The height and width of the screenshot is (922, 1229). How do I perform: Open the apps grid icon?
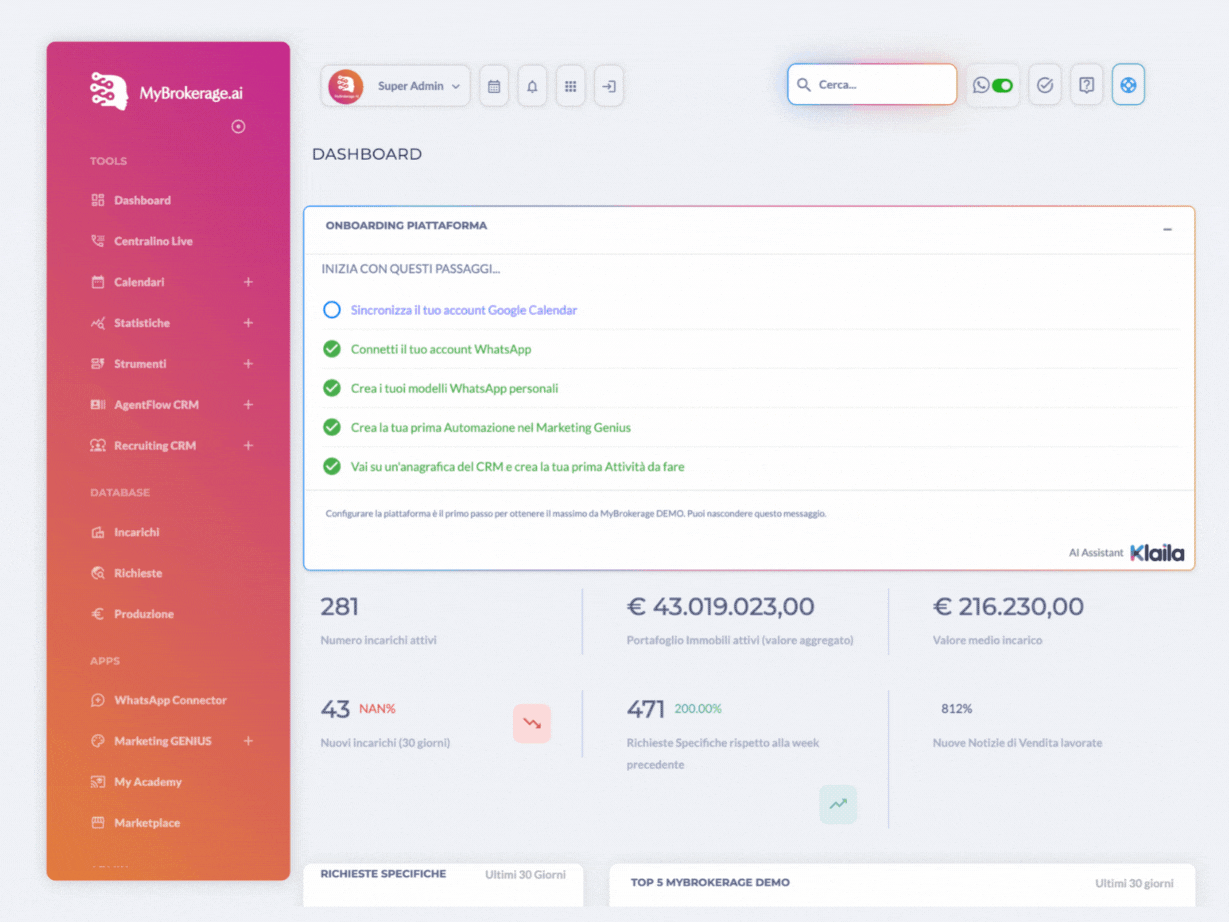coord(570,86)
